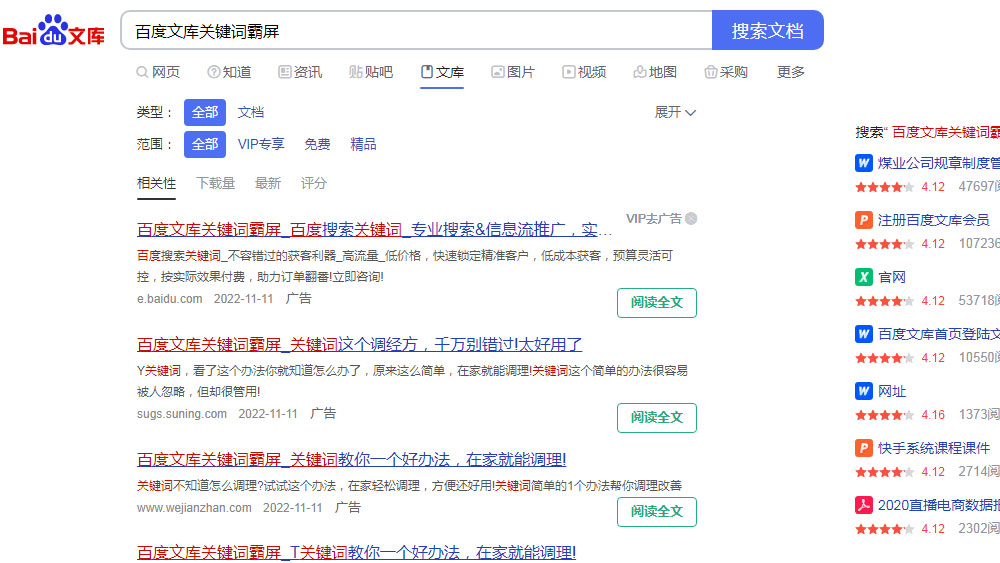Click PPT icon beside 注册百度文库会员
The image size is (1000, 563).
click(x=864, y=221)
